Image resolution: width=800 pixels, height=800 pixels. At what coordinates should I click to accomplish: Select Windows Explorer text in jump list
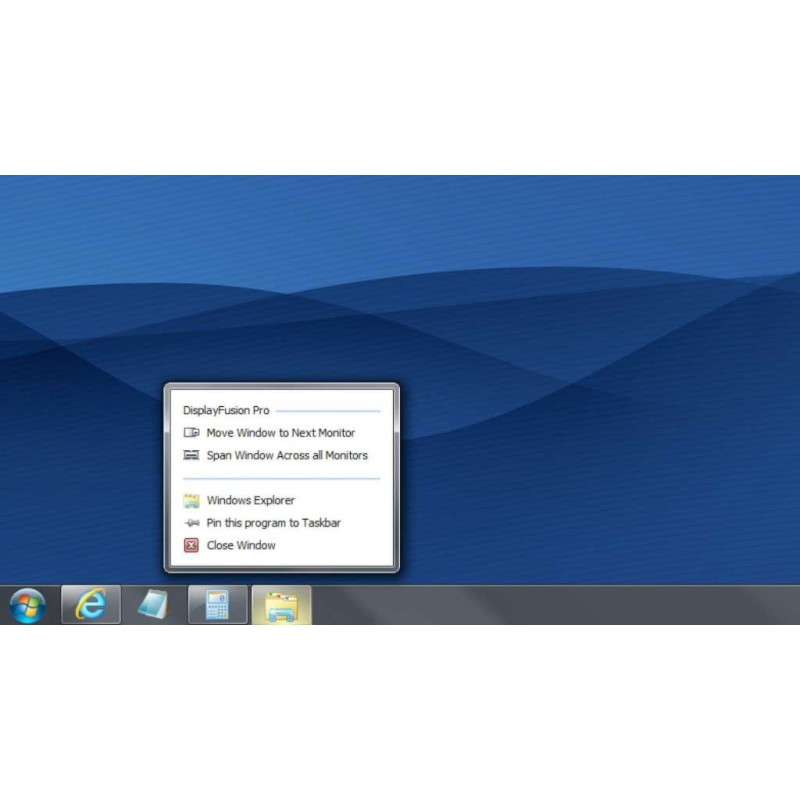tap(250, 500)
